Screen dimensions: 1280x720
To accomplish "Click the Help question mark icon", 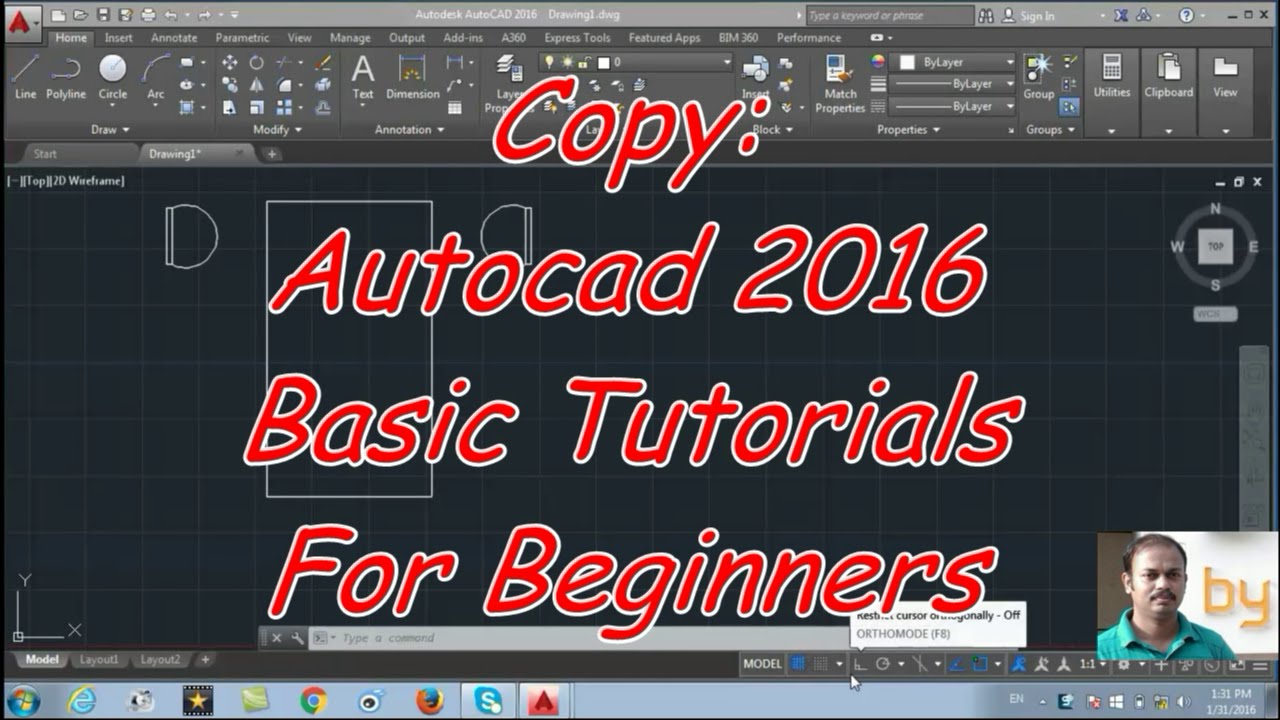I will click(1186, 15).
